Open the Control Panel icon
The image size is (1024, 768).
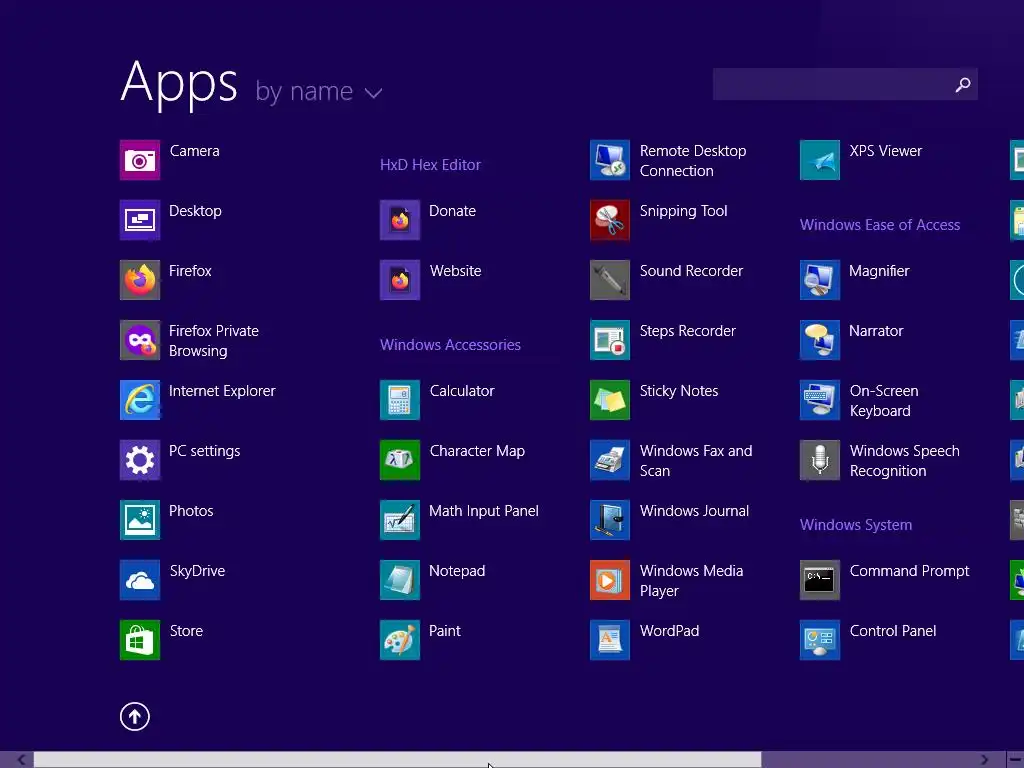click(x=820, y=640)
